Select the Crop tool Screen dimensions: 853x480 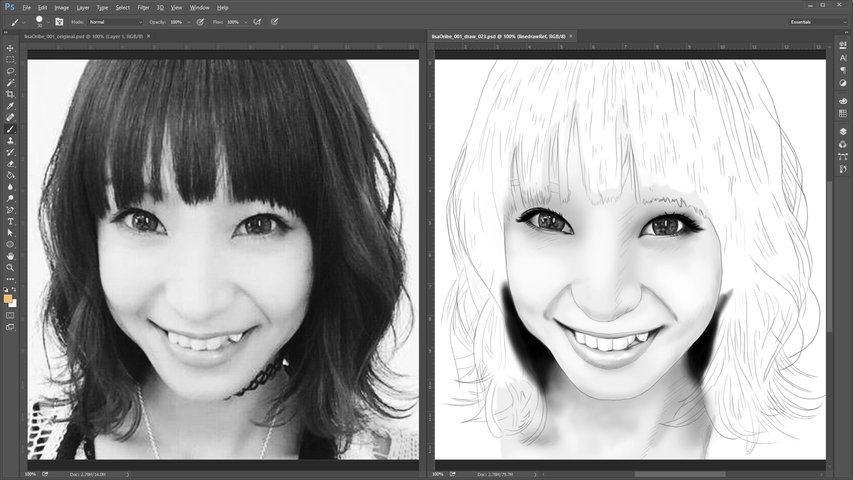point(10,94)
